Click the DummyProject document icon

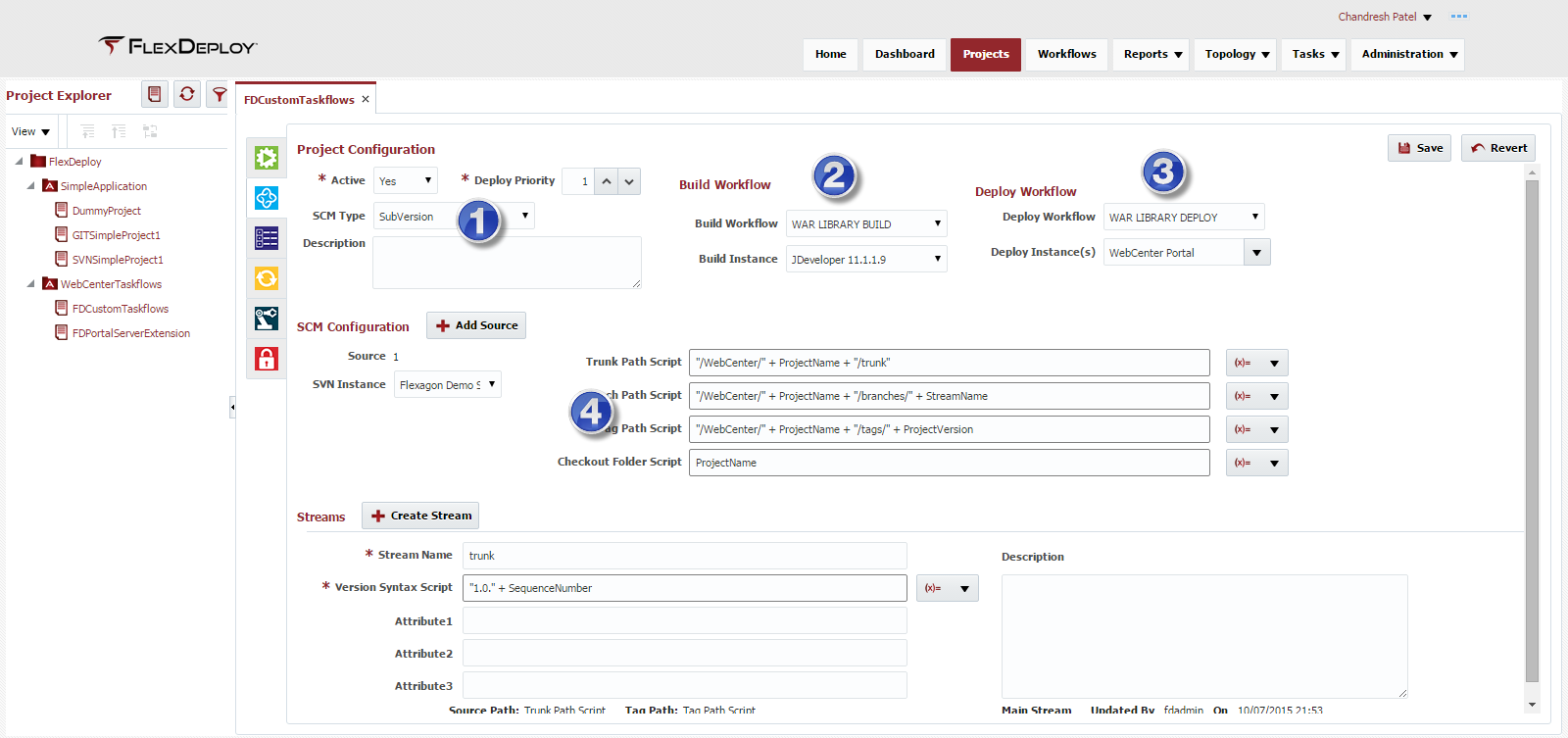tap(62, 210)
